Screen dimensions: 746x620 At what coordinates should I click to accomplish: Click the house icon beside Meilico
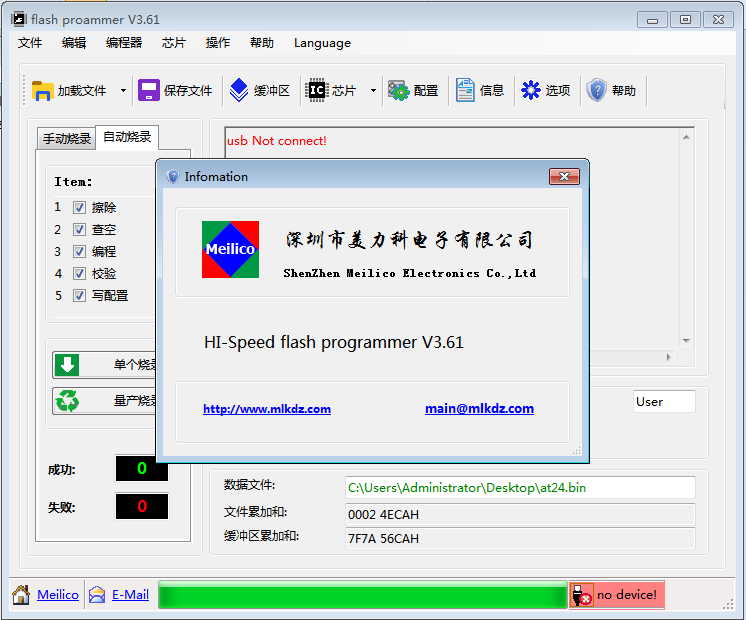(x=21, y=595)
